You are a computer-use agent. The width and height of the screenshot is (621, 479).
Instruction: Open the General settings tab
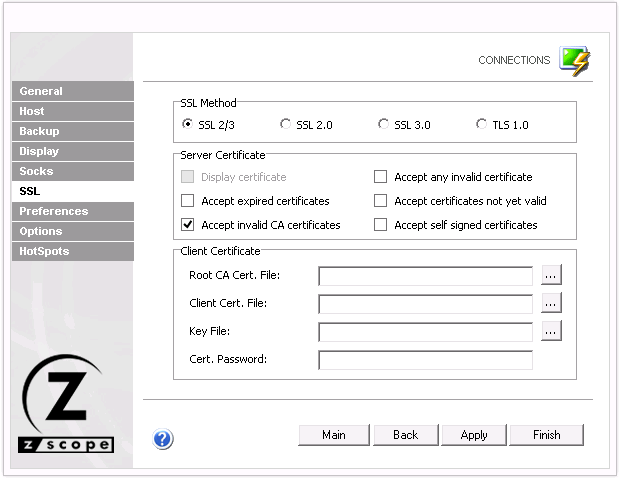coord(73,91)
